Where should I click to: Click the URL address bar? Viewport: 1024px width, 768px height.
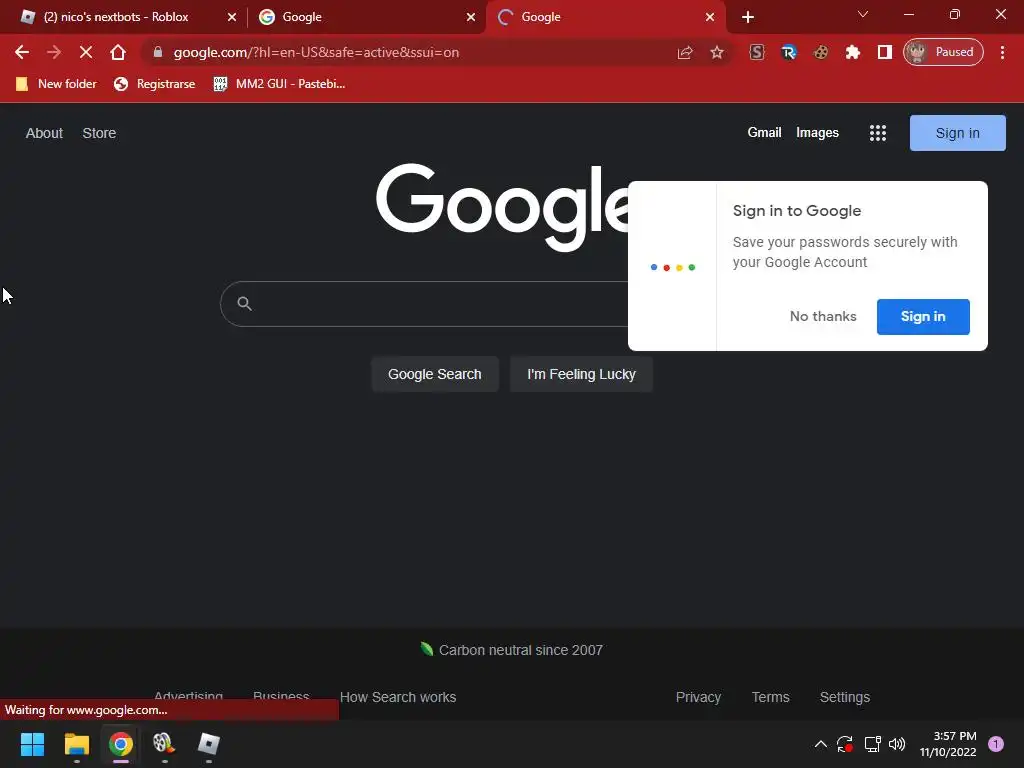click(x=418, y=52)
